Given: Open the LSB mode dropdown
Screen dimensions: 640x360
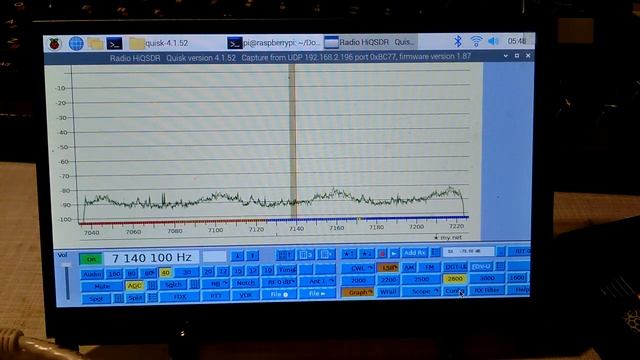Looking at the screenshot, I should click(x=388, y=268).
